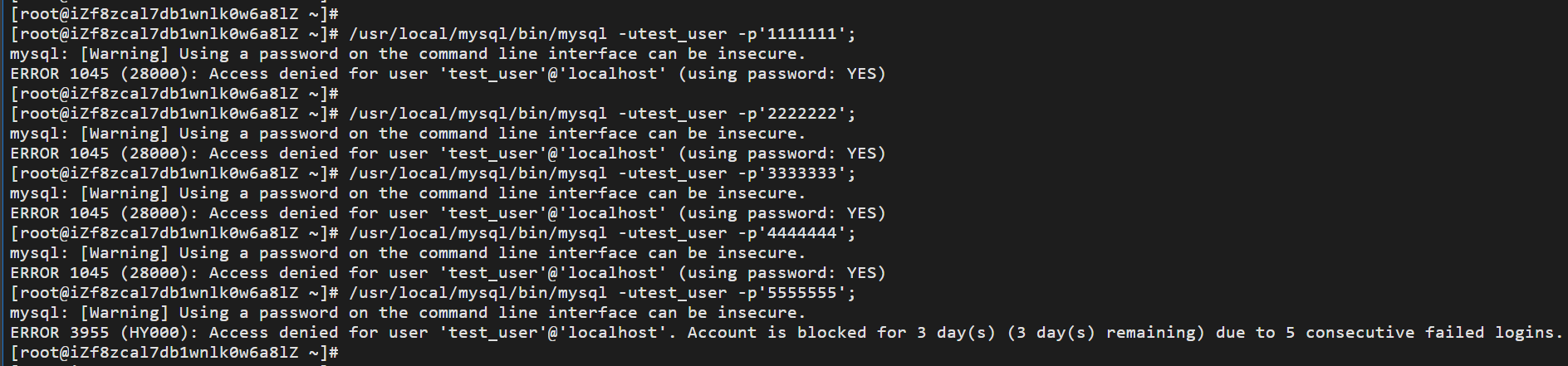Click the mysql command with password '4444444'
The width and height of the screenshot is (1568, 366).
pos(602,233)
